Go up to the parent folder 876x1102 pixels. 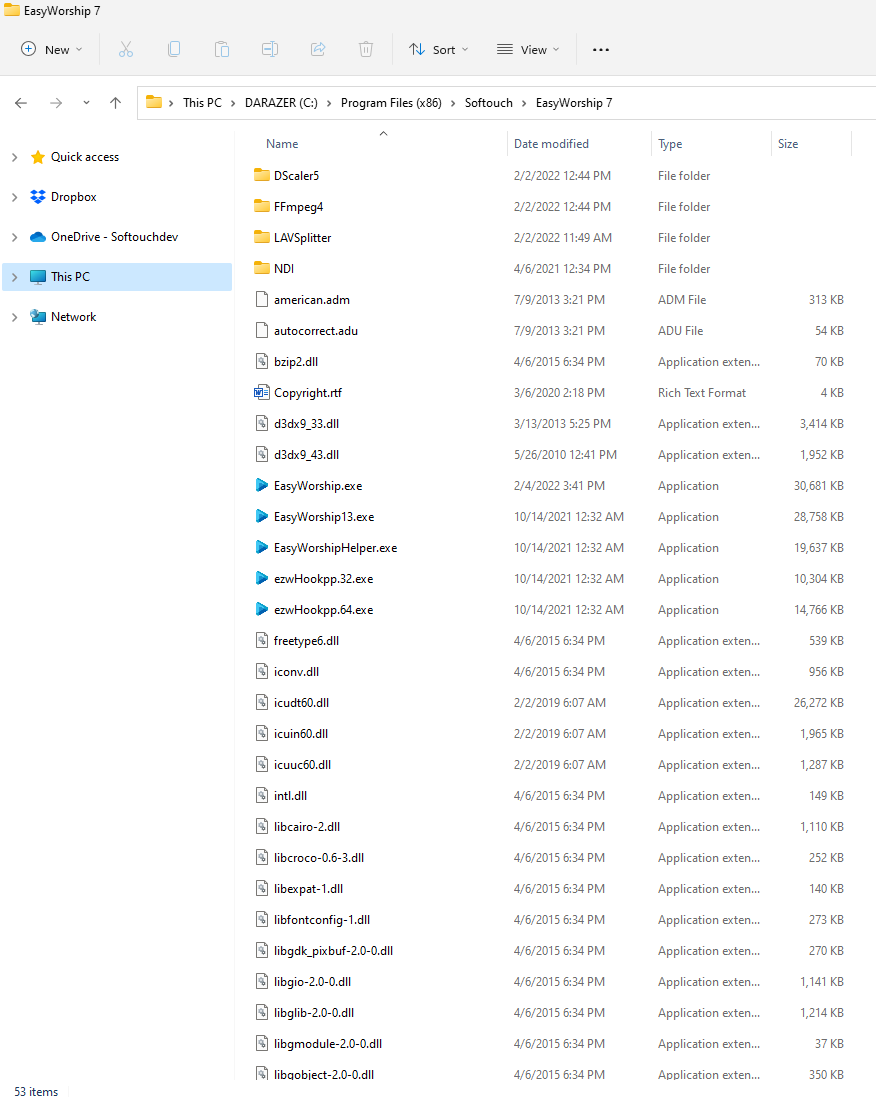[x=115, y=102]
